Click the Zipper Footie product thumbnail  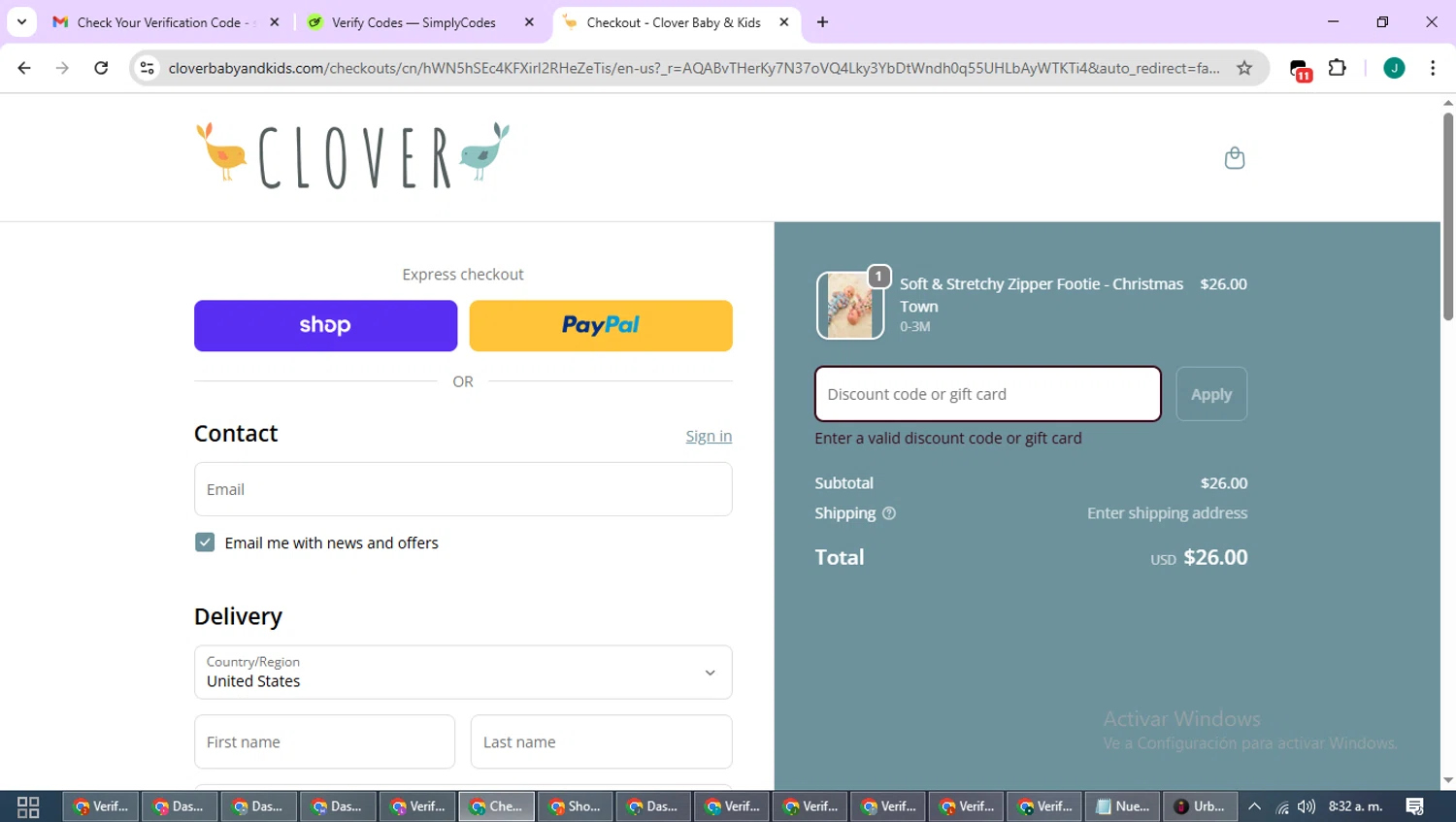tap(850, 305)
